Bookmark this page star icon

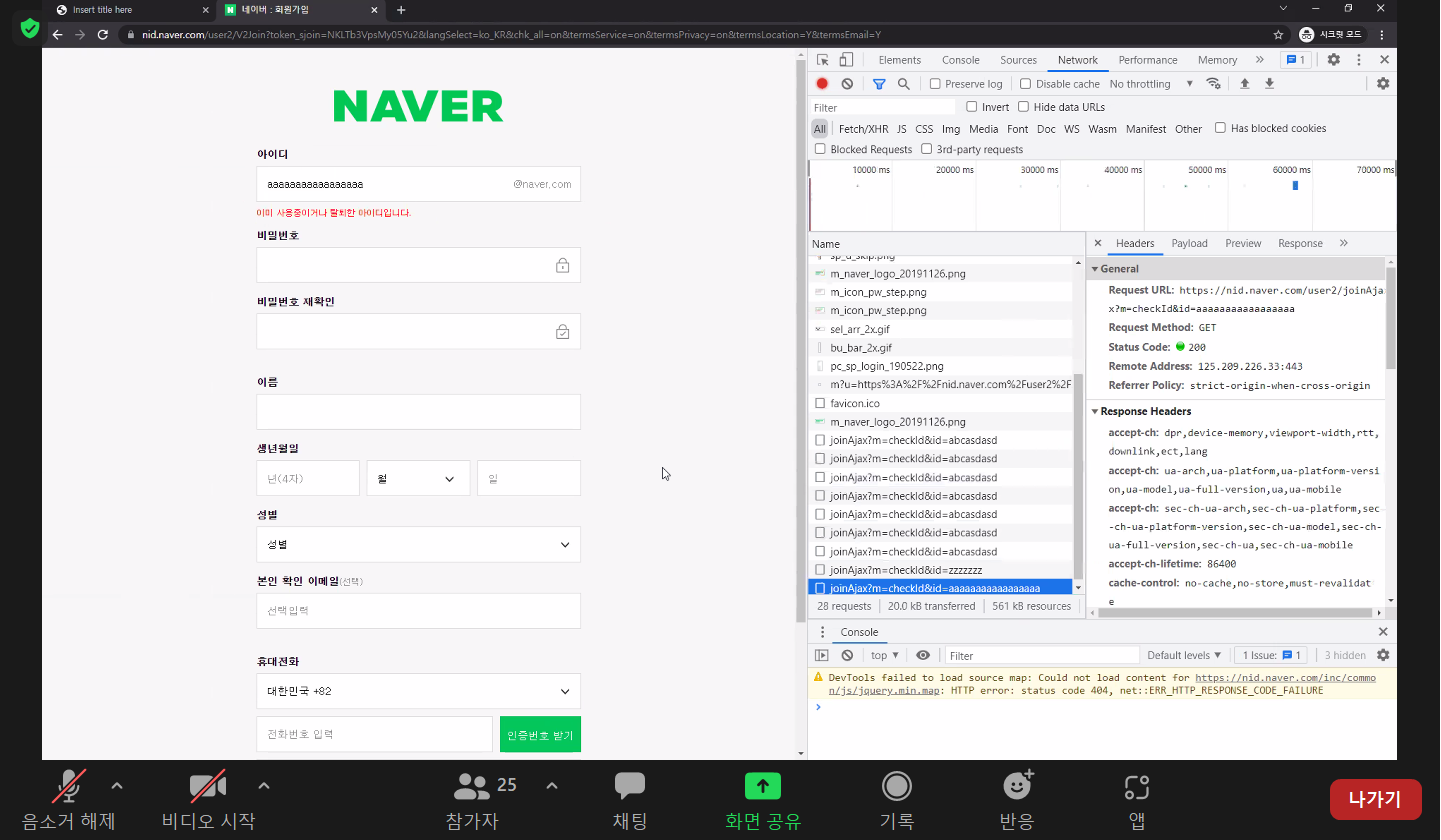pyautogui.click(x=1278, y=34)
